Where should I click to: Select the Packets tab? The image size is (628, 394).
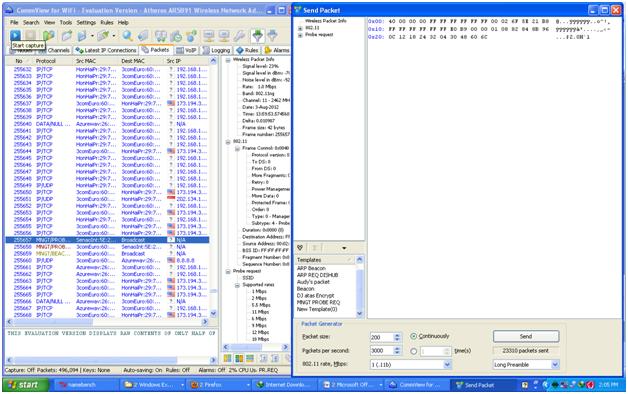[x=156, y=50]
